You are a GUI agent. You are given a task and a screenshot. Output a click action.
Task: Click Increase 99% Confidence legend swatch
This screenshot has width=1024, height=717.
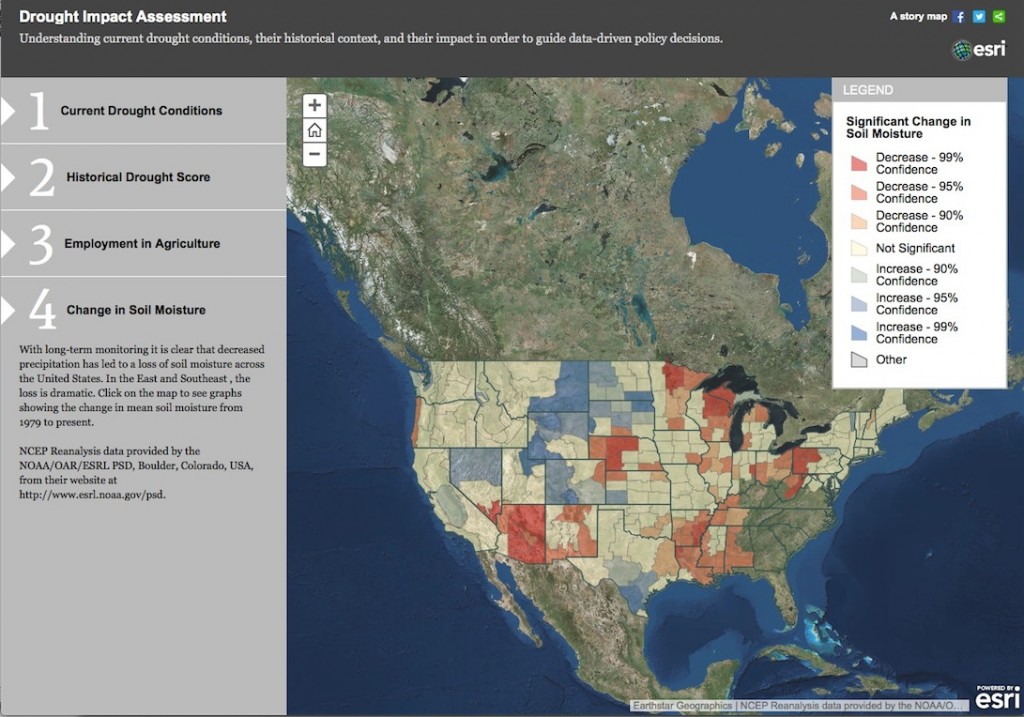pyautogui.click(x=859, y=333)
